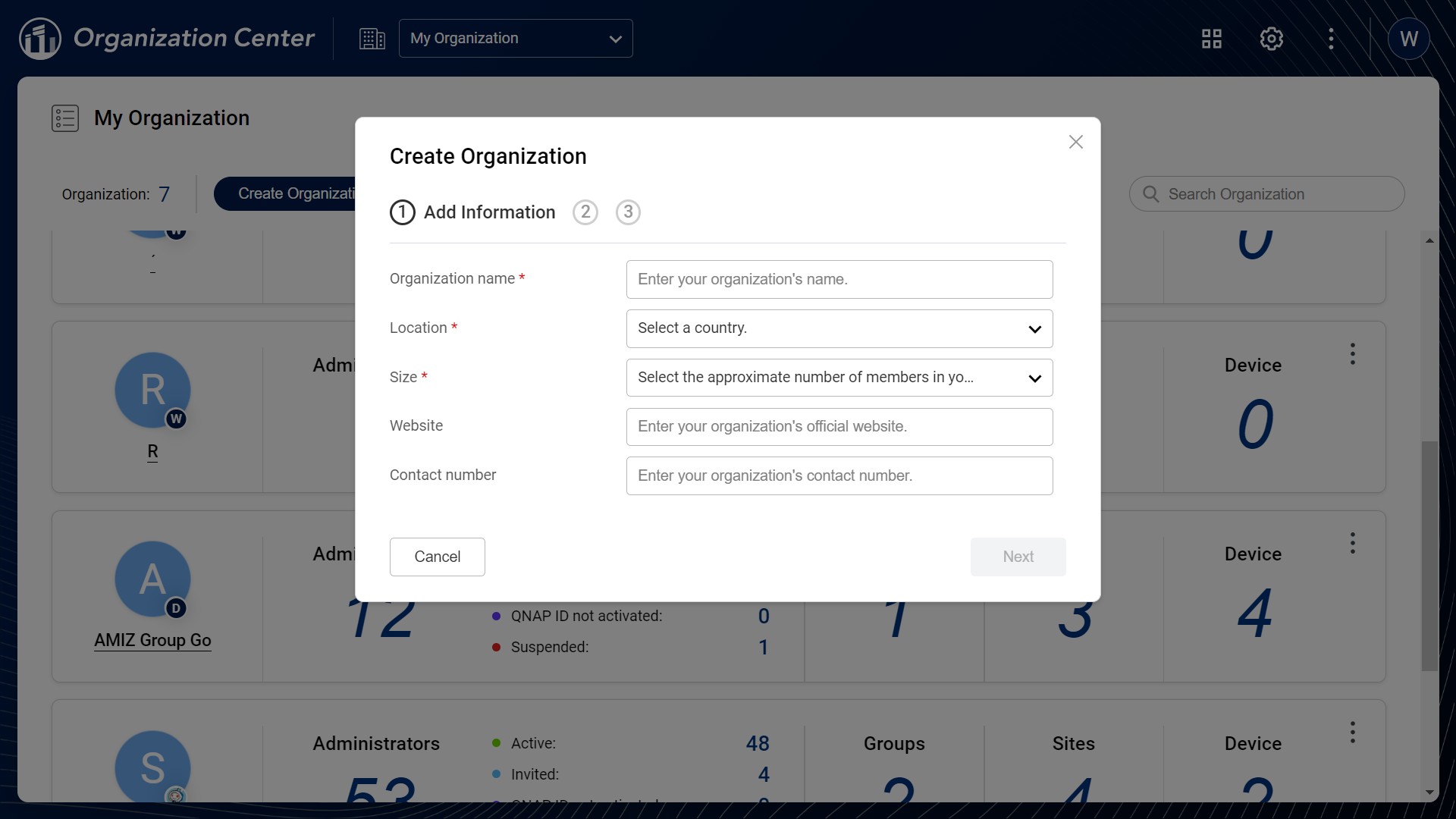Click the Next button
The width and height of the screenshot is (1456, 819).
(x=1018, y=557)
